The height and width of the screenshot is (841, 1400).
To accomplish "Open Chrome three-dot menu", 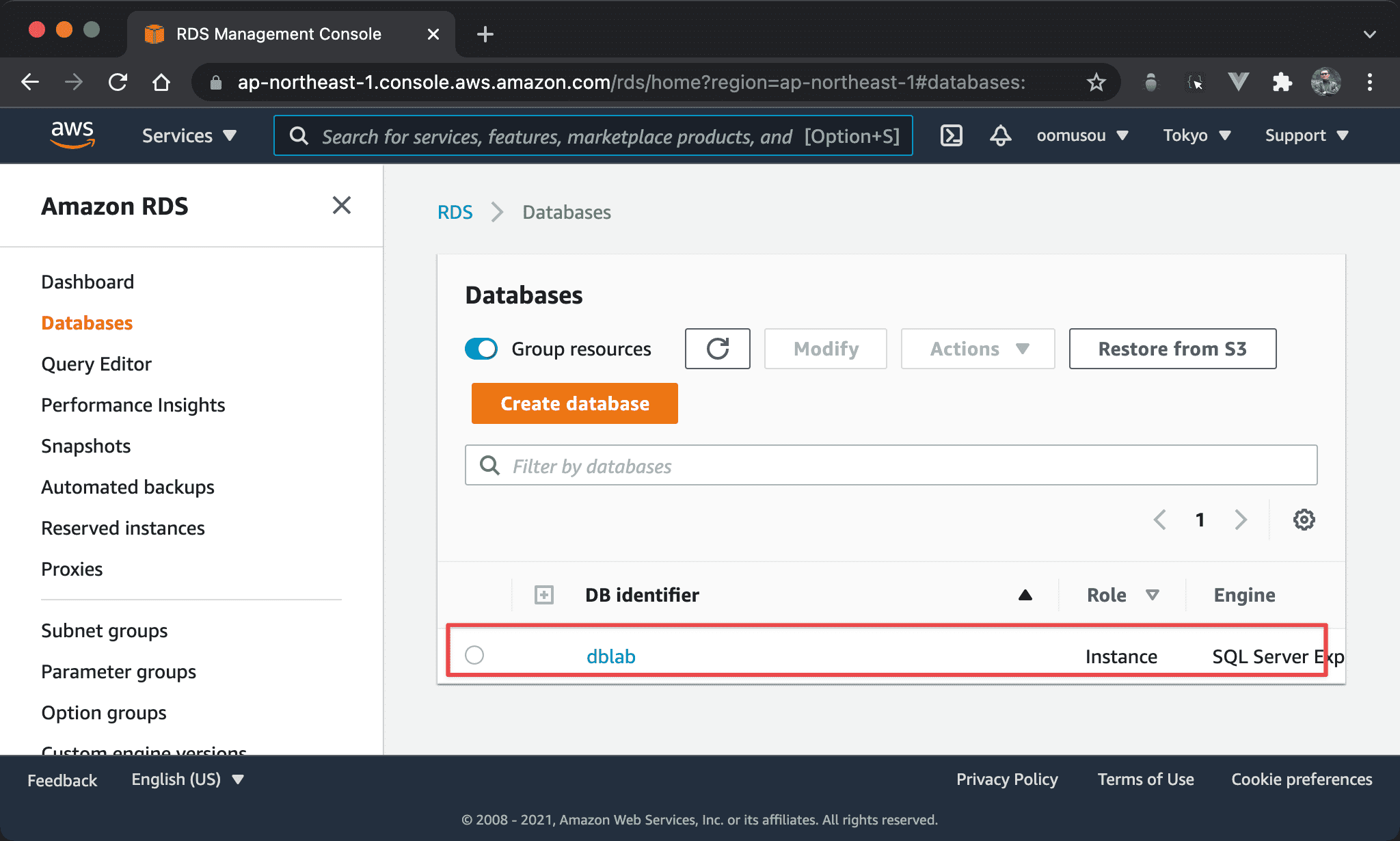I will [1370, 82].
